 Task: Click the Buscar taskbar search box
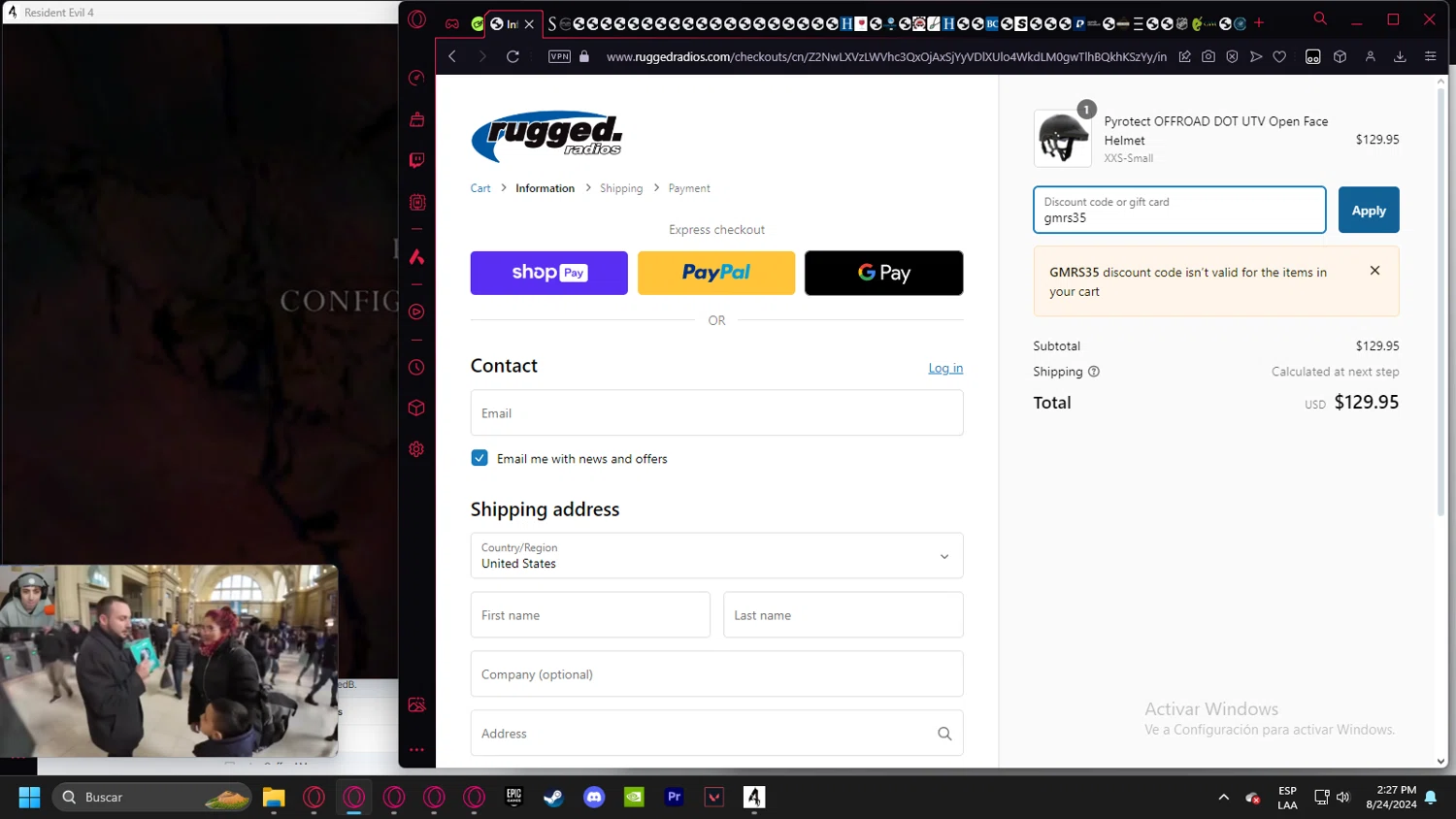pyautogui.click(x=152, y=797)
